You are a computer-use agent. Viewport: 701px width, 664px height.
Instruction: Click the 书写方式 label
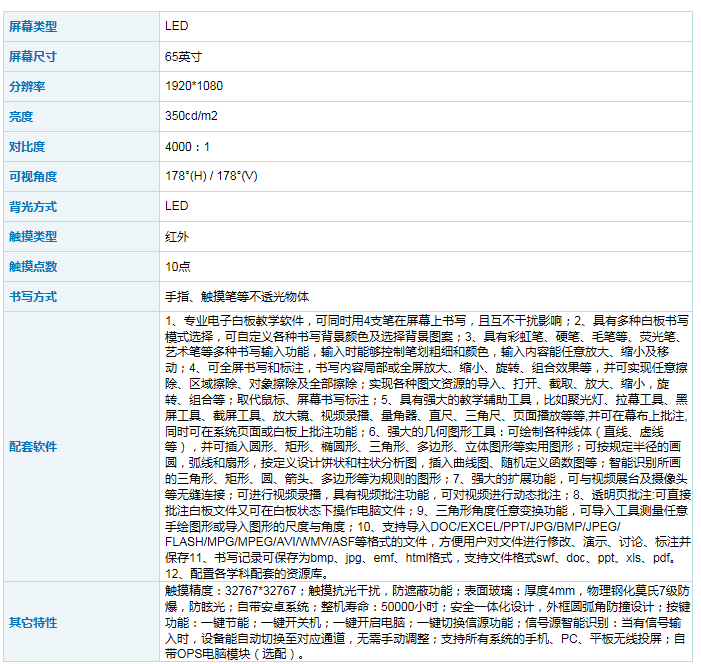click(33, 296)
